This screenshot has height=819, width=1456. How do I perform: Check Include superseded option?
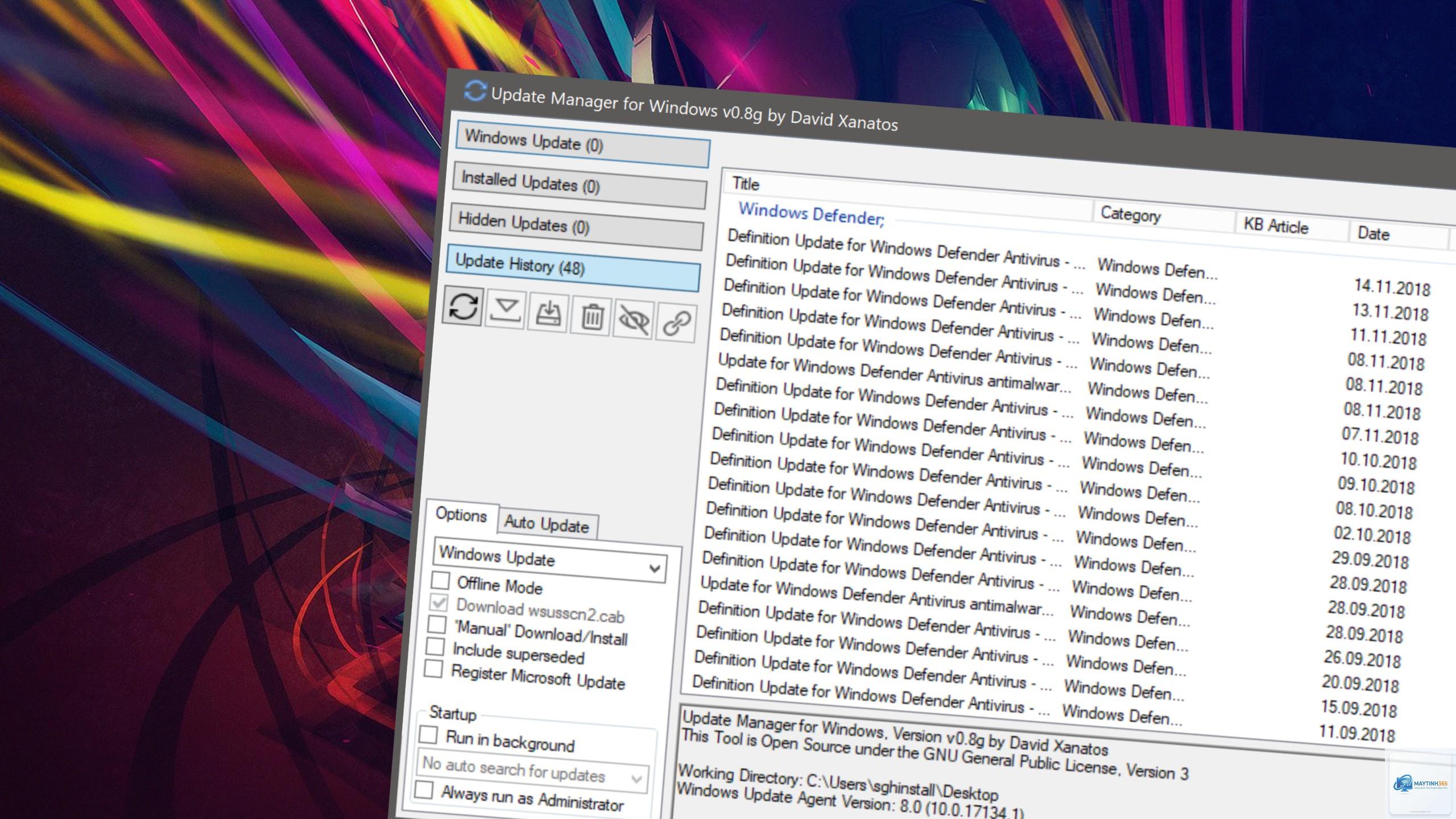click(x=435, y=646)
